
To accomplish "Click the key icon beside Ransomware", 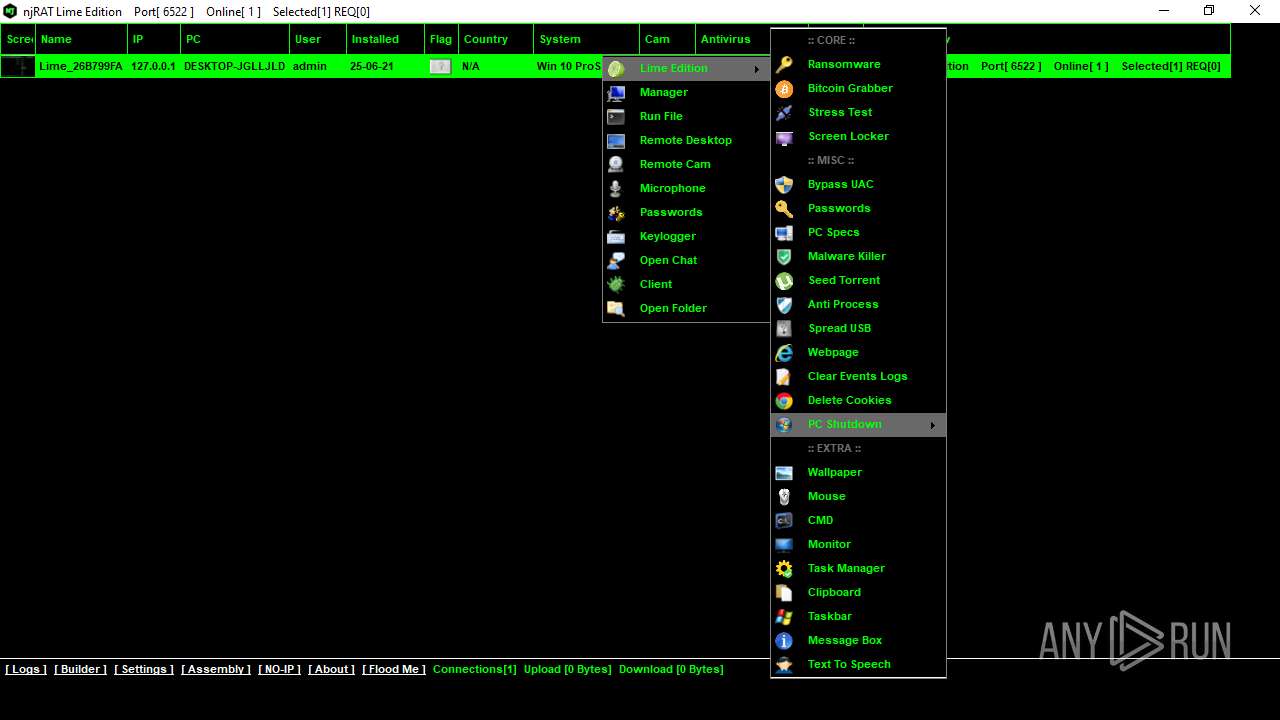I will tap(785, 64).
